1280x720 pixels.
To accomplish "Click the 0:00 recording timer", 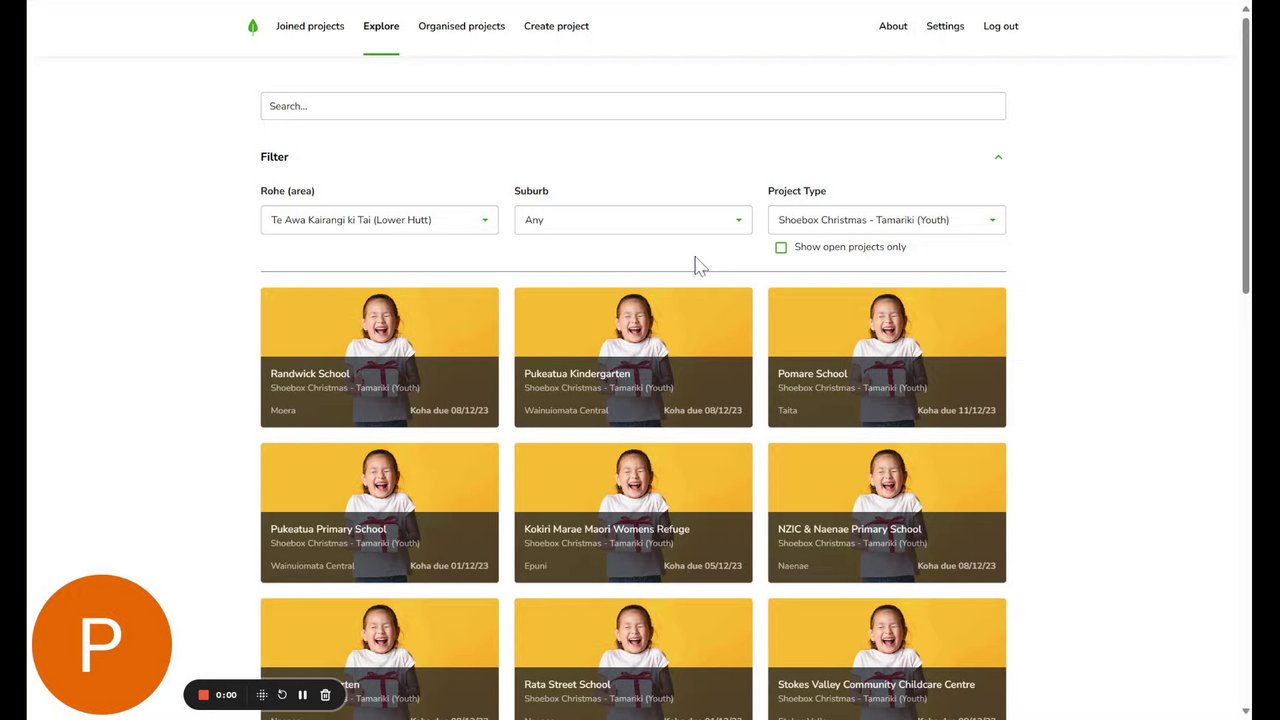I will pos(226,695).
